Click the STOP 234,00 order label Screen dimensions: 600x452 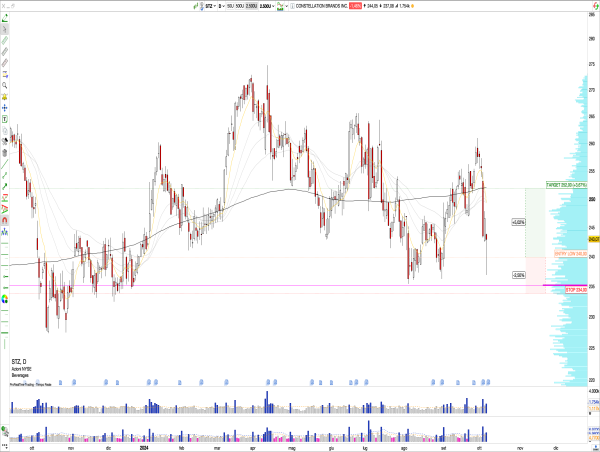click(576, 290)
